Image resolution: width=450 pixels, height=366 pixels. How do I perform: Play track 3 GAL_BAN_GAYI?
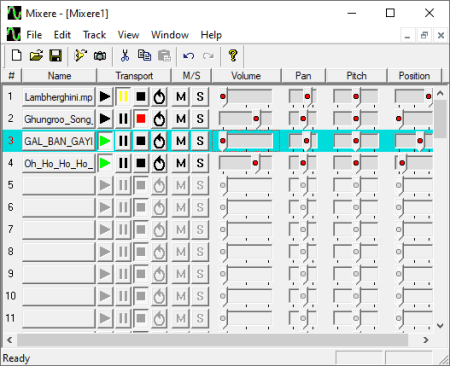[x=105, y=141]
